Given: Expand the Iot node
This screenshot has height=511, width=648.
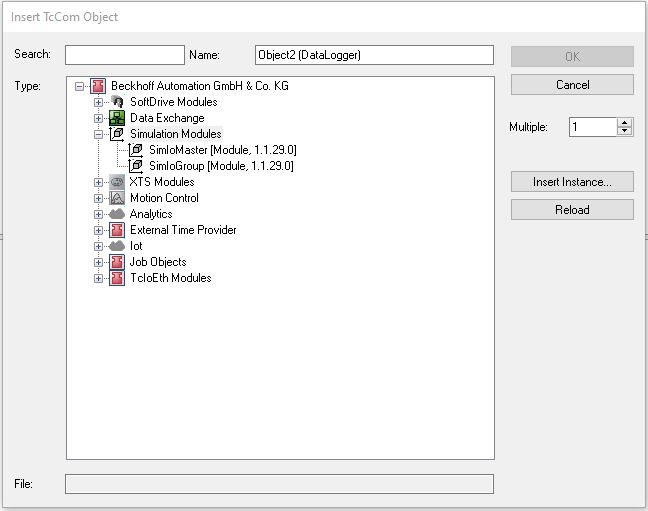Looking at the screenshot, I should (x=98, y=246).
